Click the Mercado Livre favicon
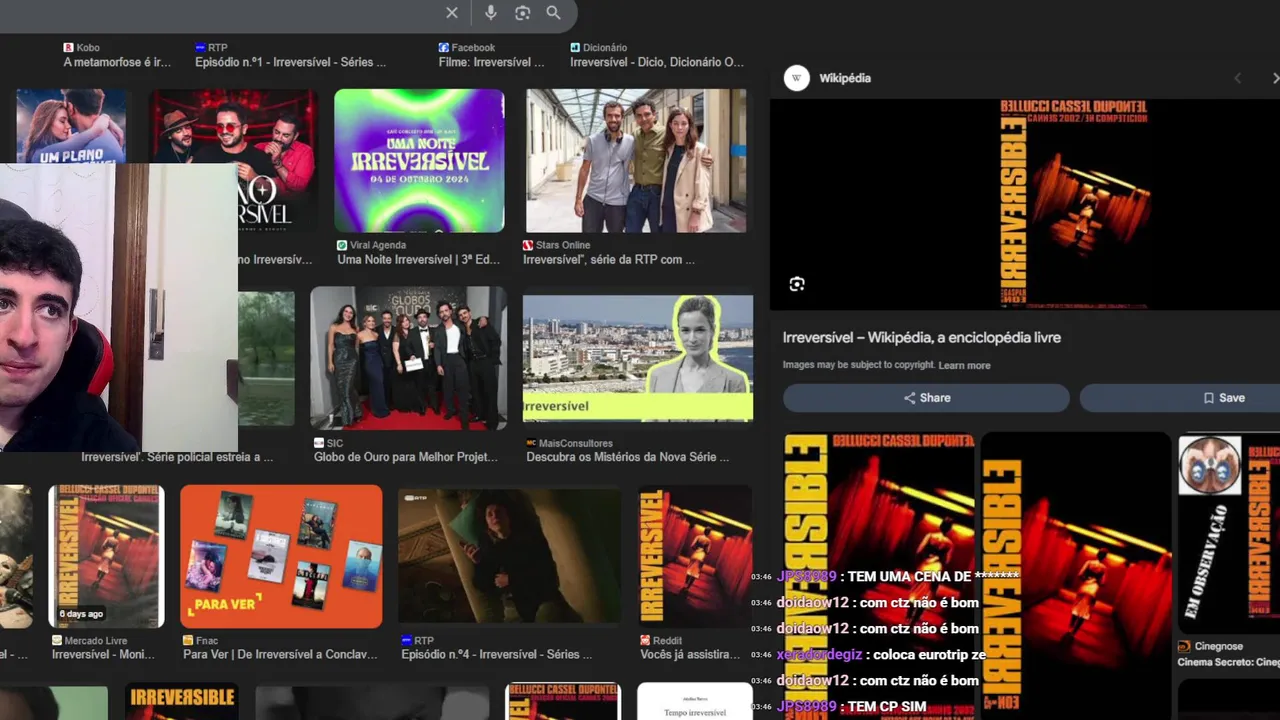This screenshot has width=1280, height=720. click(57, 641)
